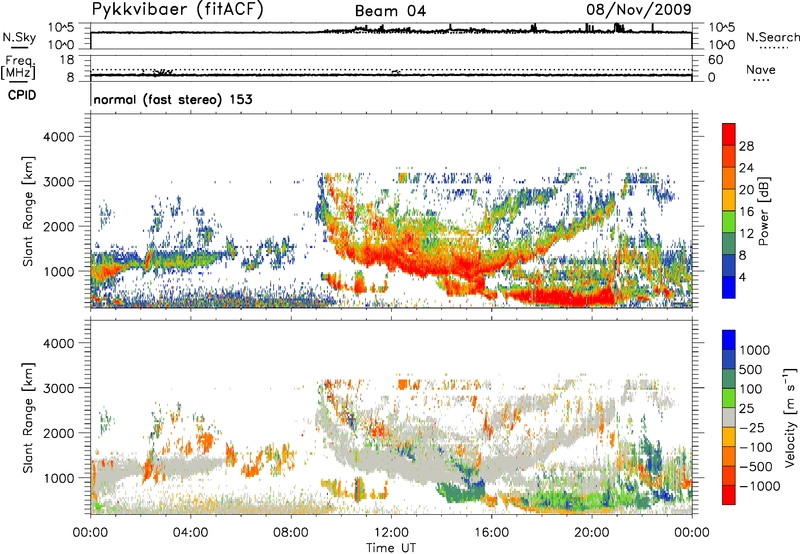Click the 20:00 time axis tick label
800x554 pixels.
591,533
